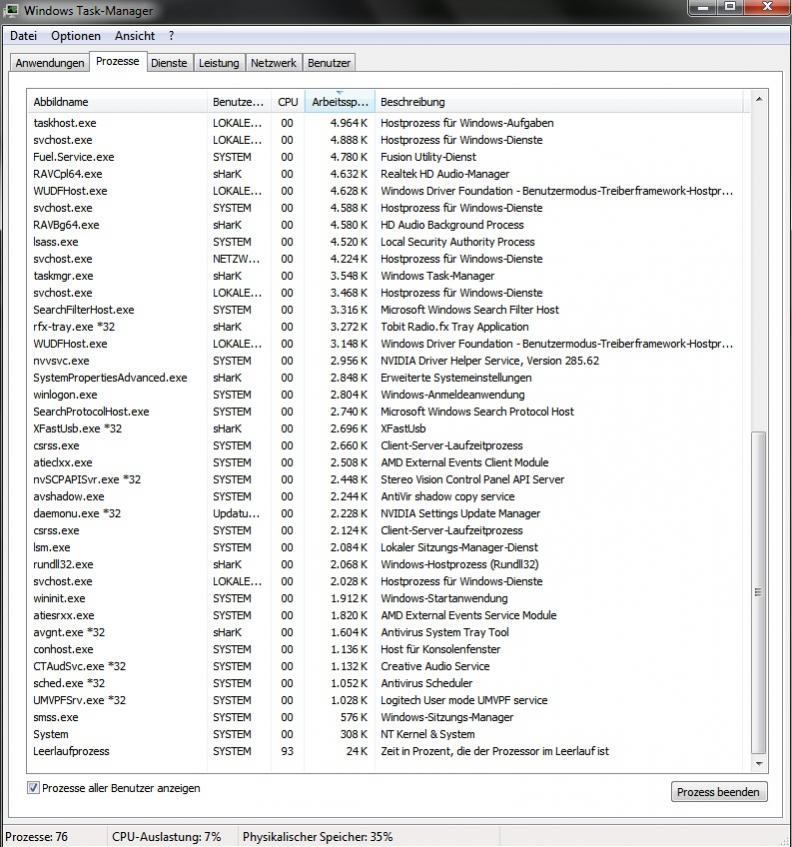792x847 pixels.
Task: Go to the Netzwerk tab
Action: click(273, 63)
